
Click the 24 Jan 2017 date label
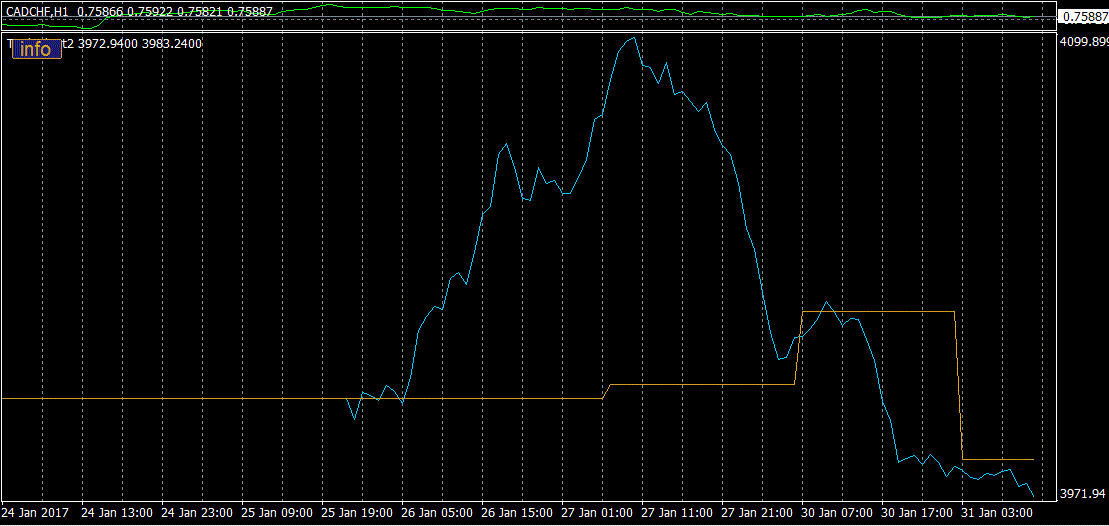(x=37, y=512)
